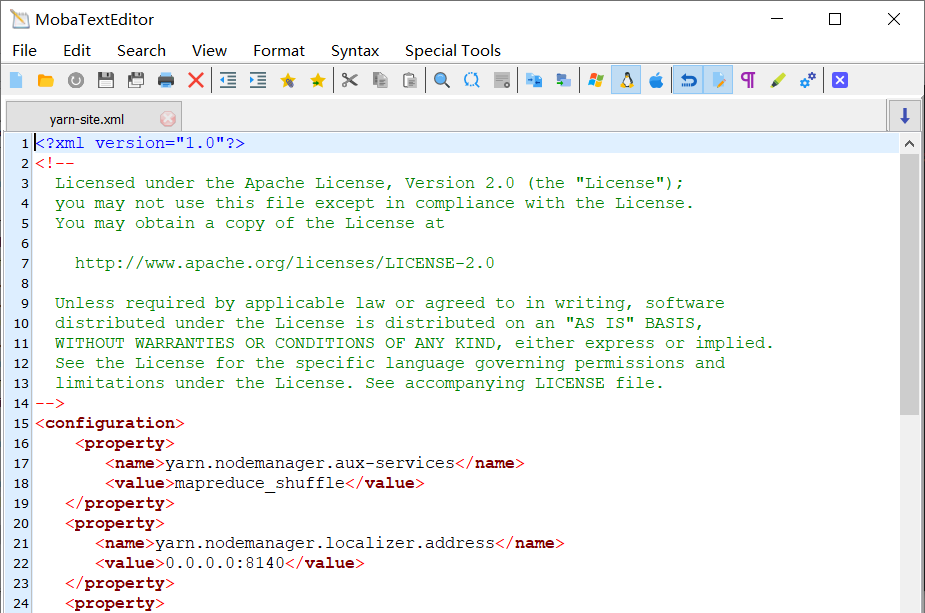Open Find and Replace icon
The image size is (925, 613).
pos(471,80)
